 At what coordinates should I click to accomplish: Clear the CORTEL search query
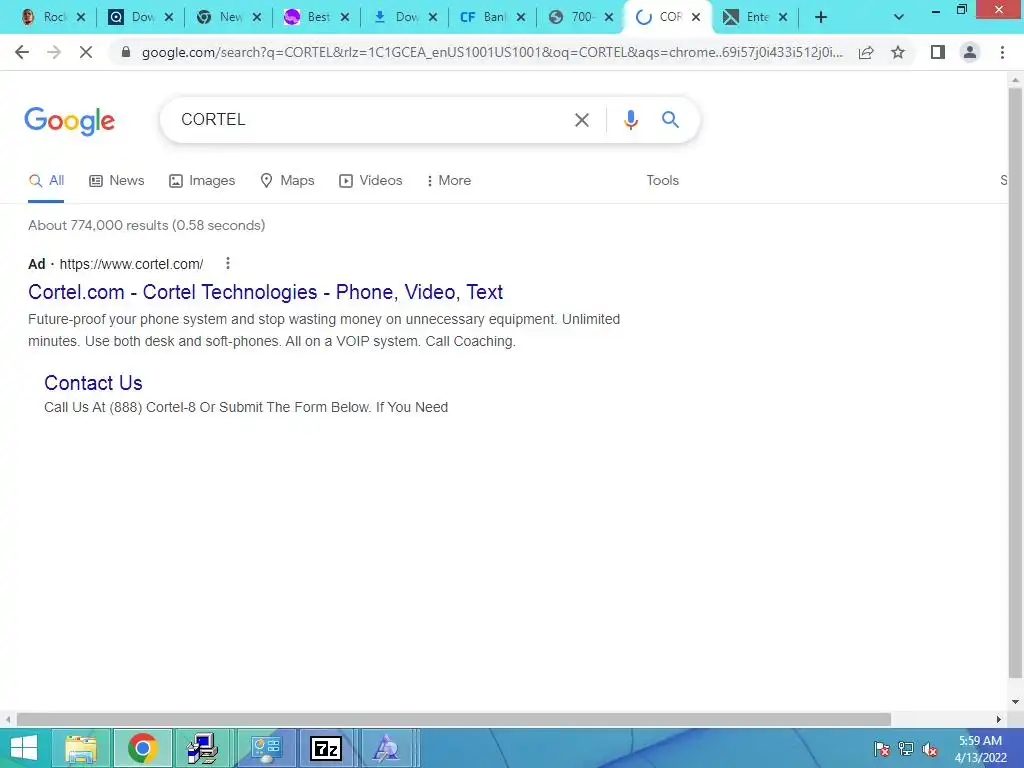coord(582,120)
